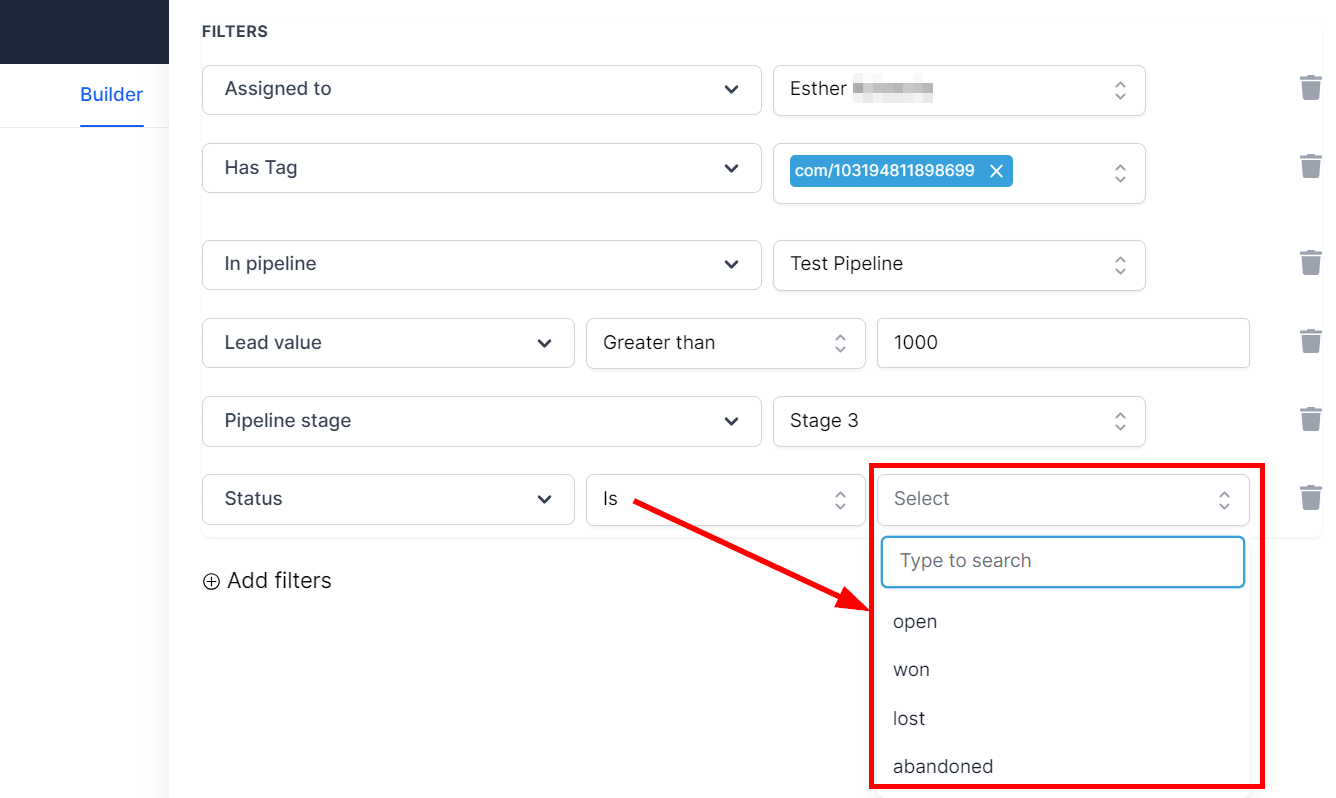The image size is (1336, 798).
Task: Choose the lost status option
Action: [x=909, y=719]
